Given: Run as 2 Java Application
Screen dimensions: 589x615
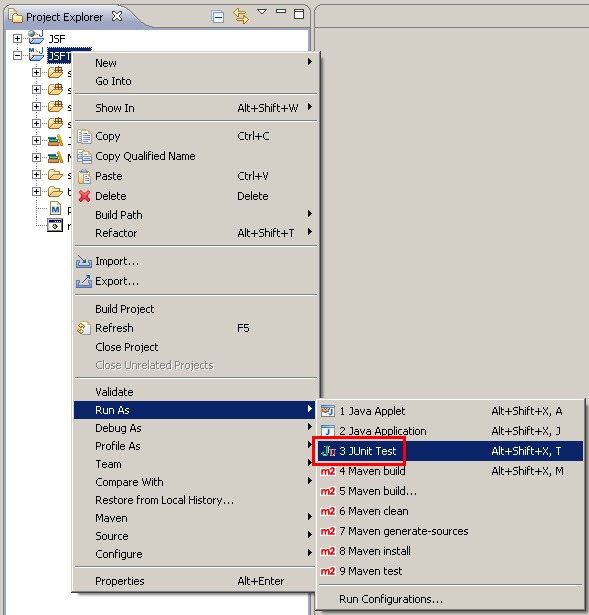Looking at the screenshot, I should [451, 431].
